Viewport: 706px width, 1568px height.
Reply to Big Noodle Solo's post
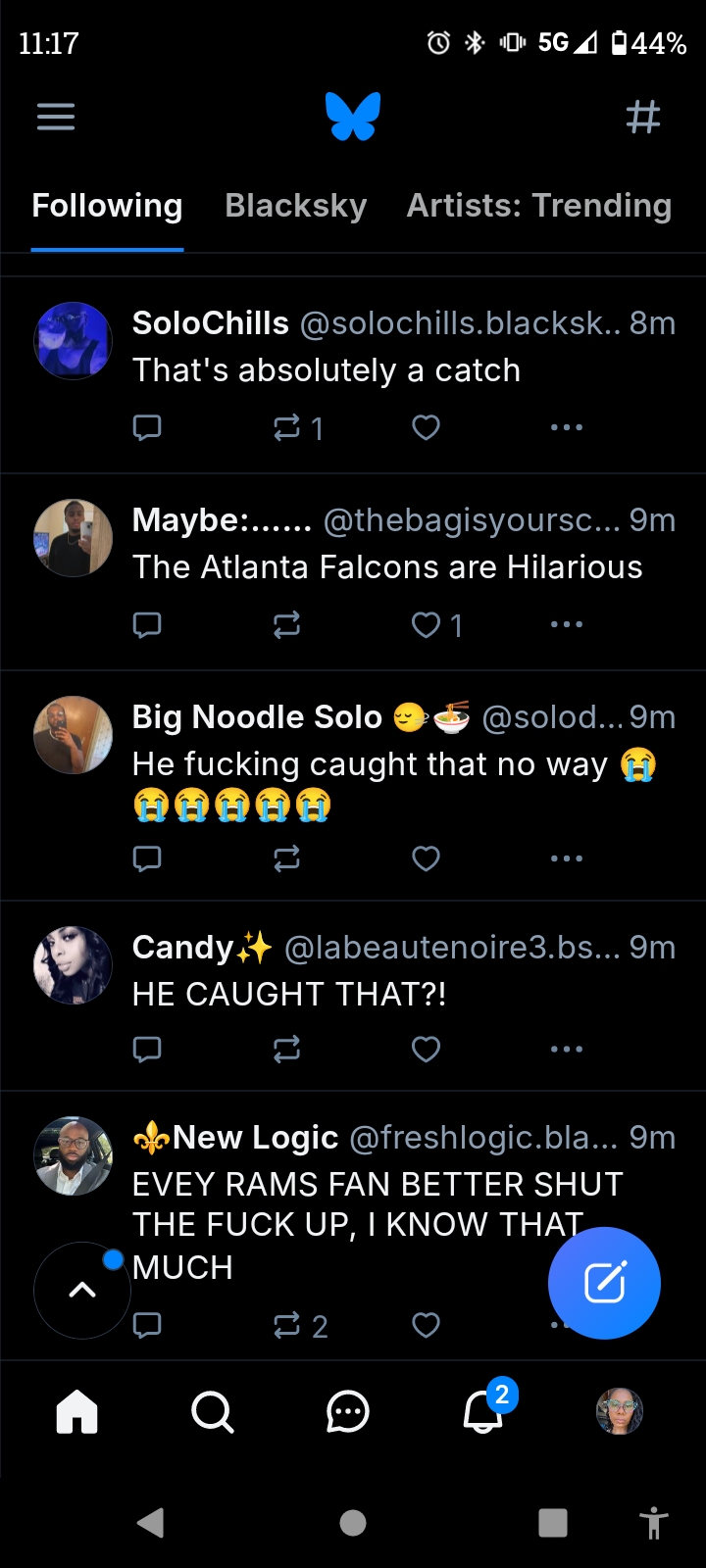[147, 858]
